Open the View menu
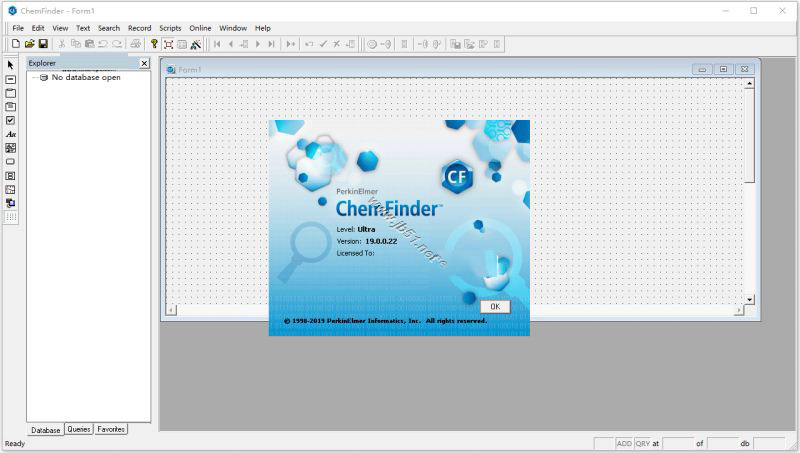Screen dimensions: 800x453 coord(60,28)
